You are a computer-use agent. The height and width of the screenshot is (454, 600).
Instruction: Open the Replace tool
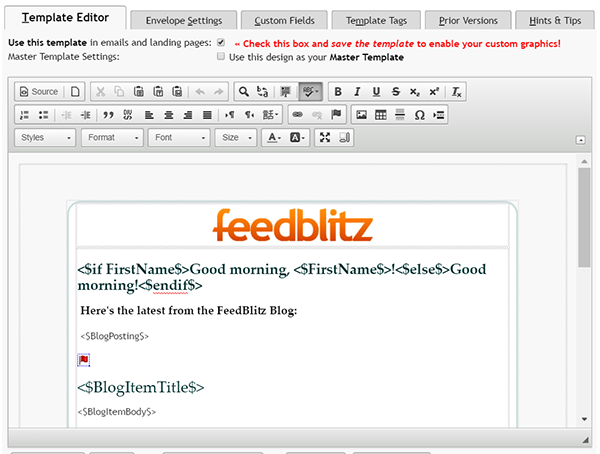(x=262, y=92)
